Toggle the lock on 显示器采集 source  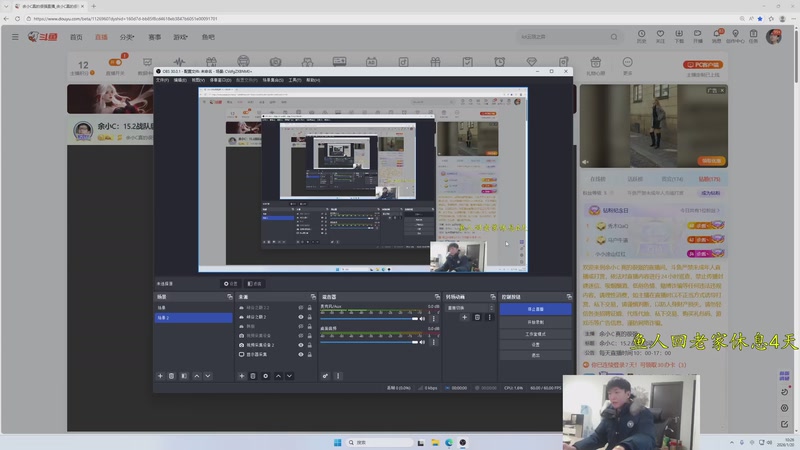310,354
